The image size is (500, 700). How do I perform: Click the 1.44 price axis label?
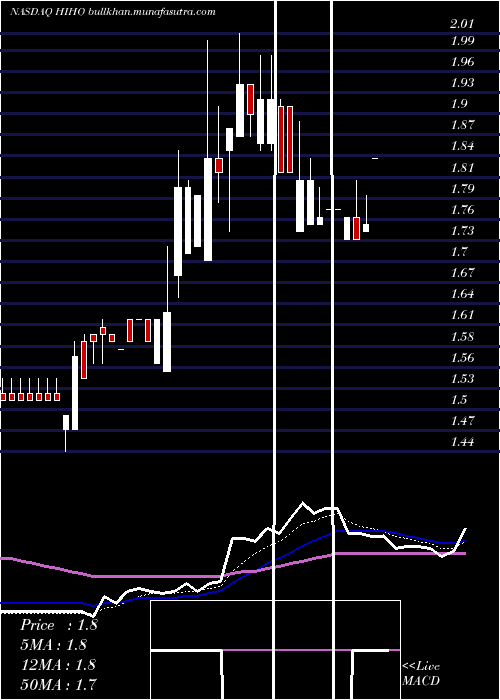pyautogui.click(x=462, y=442)
